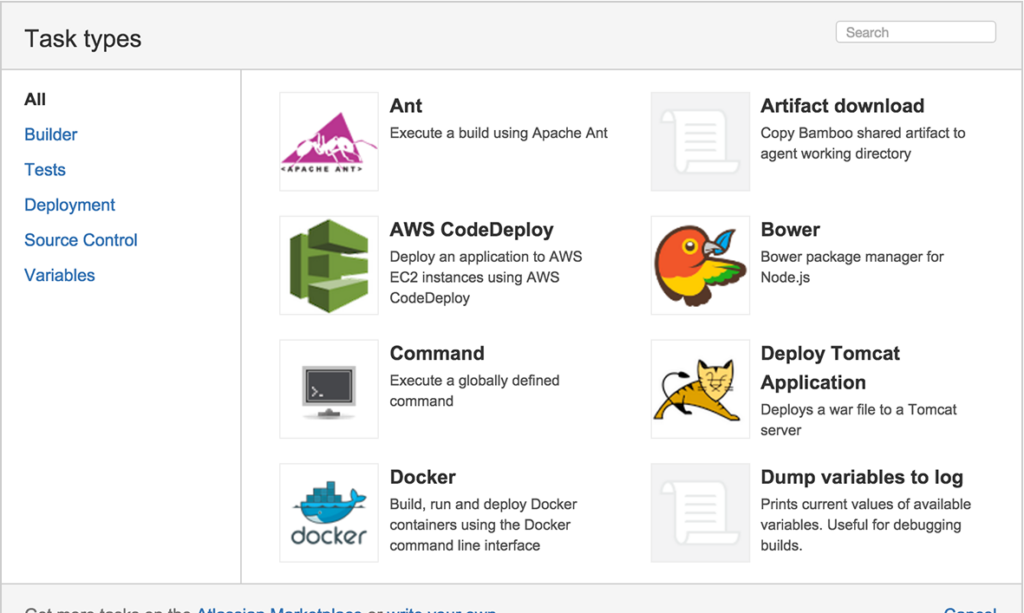Click the Search input field
The width and height of the screenshot is (1024, 613).
[x=914, y=31]
